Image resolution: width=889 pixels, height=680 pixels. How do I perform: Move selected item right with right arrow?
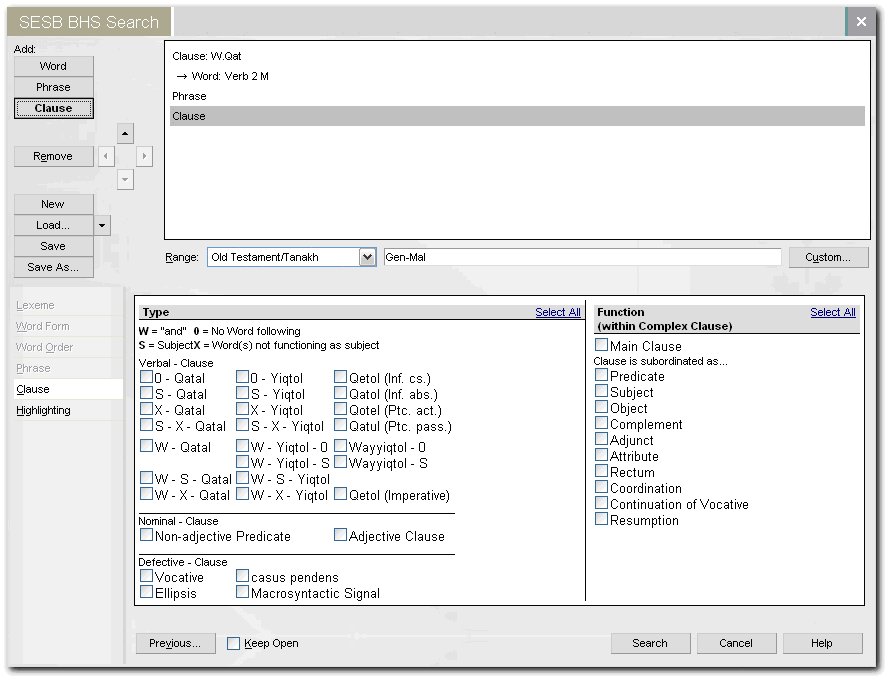click(x=145, y=156)
